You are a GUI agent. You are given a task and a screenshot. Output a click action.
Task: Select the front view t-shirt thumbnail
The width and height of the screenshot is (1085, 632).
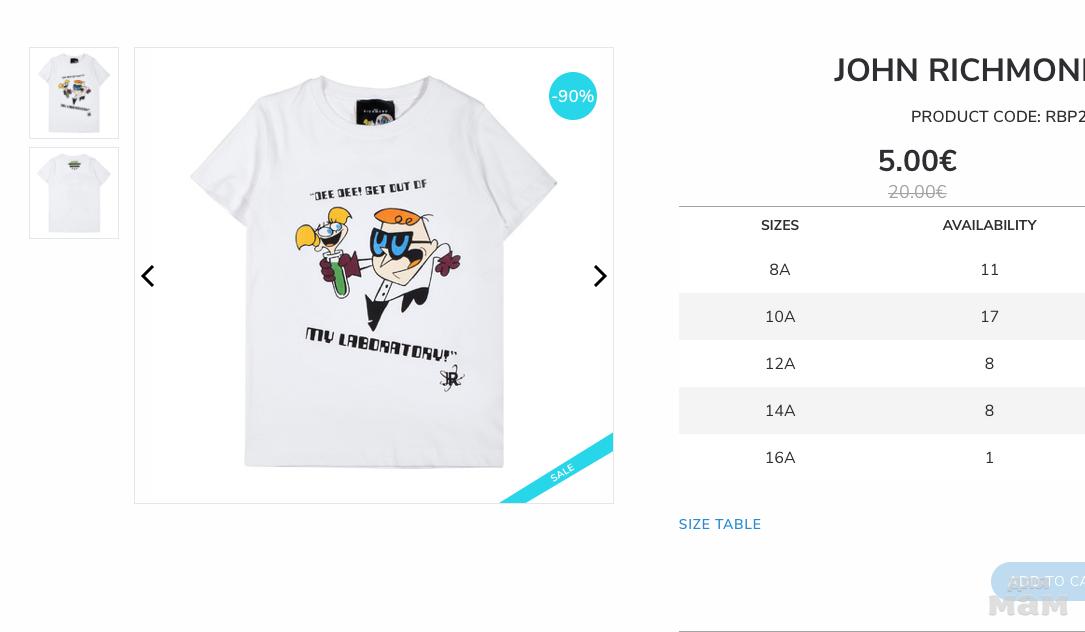(74, 93)
